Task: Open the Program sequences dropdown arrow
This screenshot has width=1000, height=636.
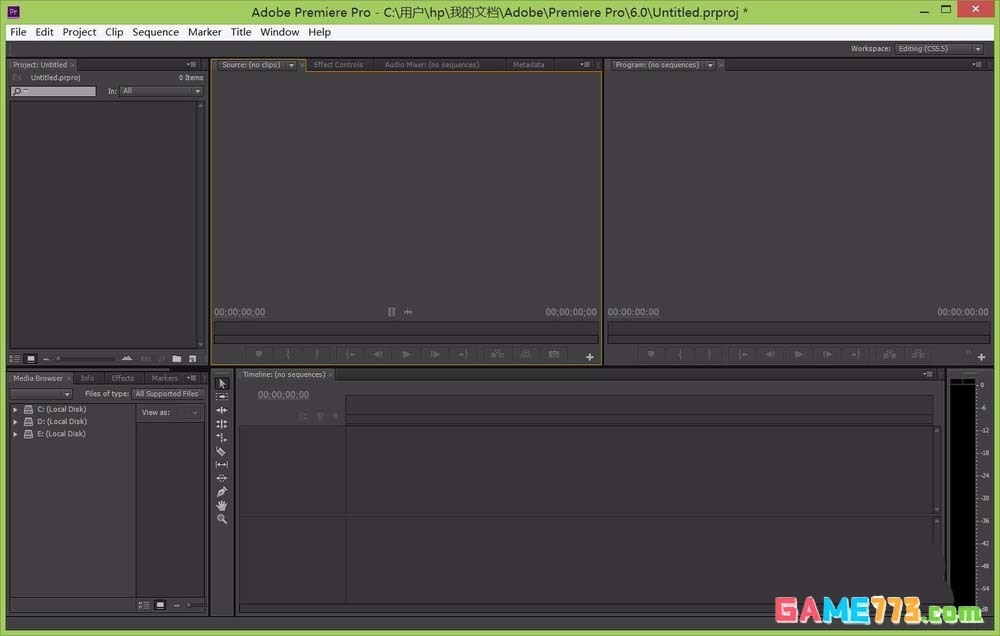Action: [x=710, y=65]
